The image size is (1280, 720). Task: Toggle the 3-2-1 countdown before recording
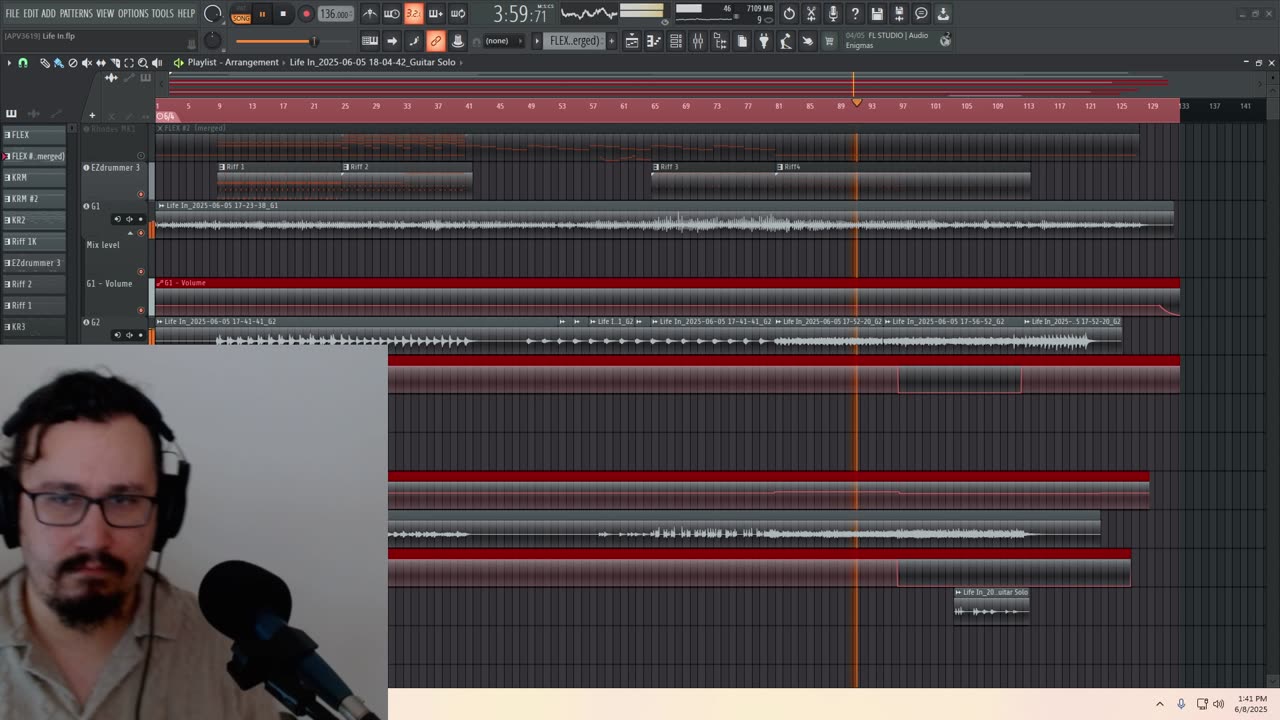click(x=413, y=14)
